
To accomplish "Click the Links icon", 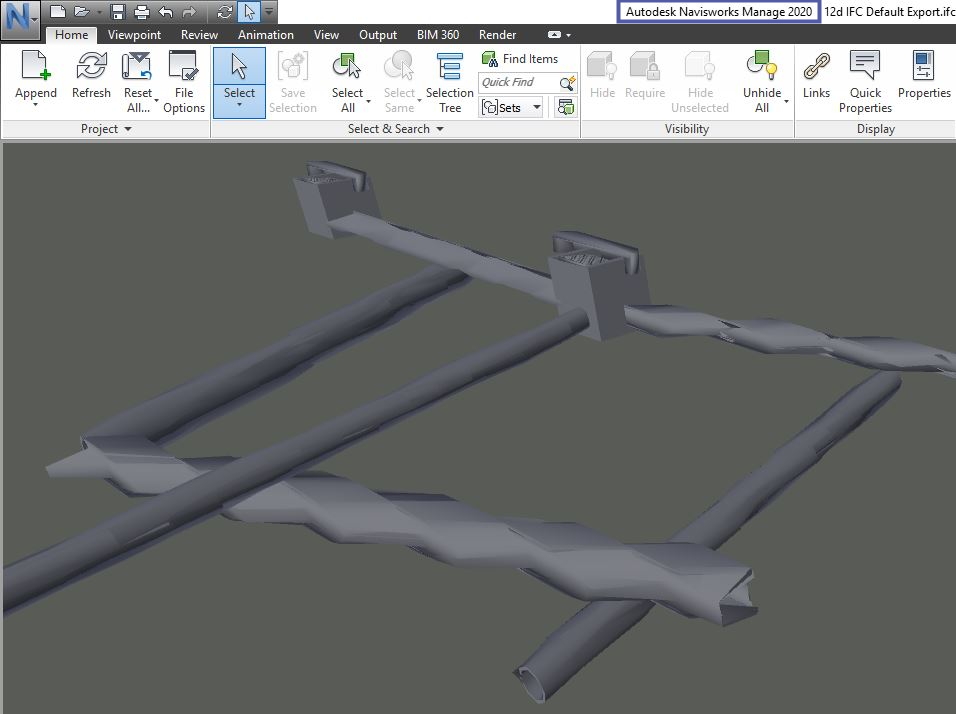I will pos(816,68).
